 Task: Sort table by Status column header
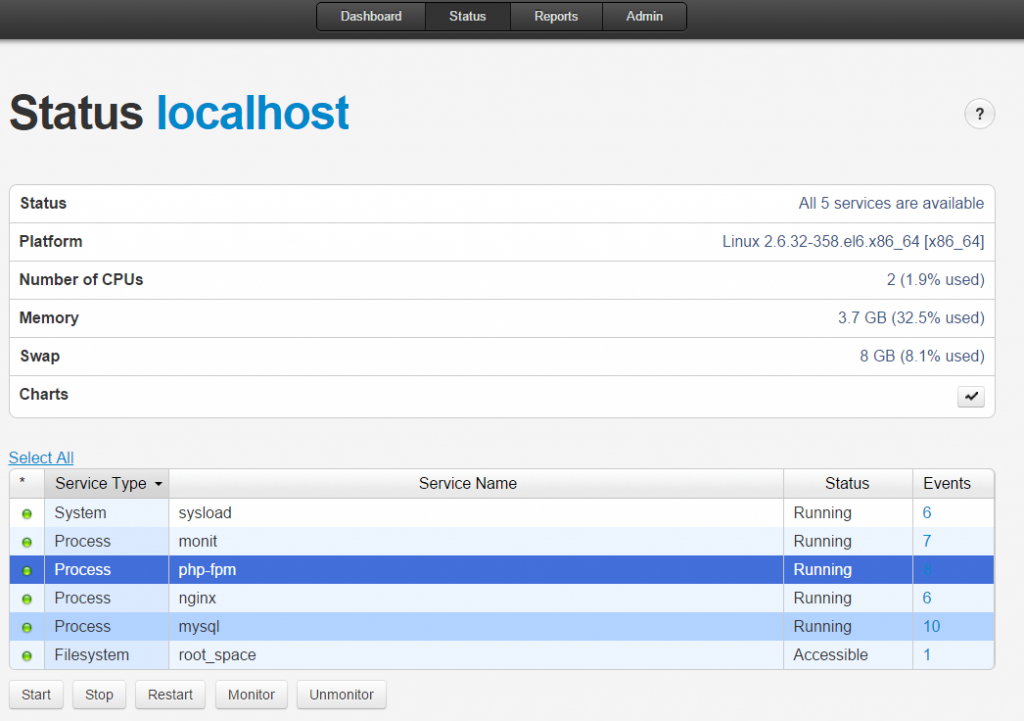(x=847, y=484)
